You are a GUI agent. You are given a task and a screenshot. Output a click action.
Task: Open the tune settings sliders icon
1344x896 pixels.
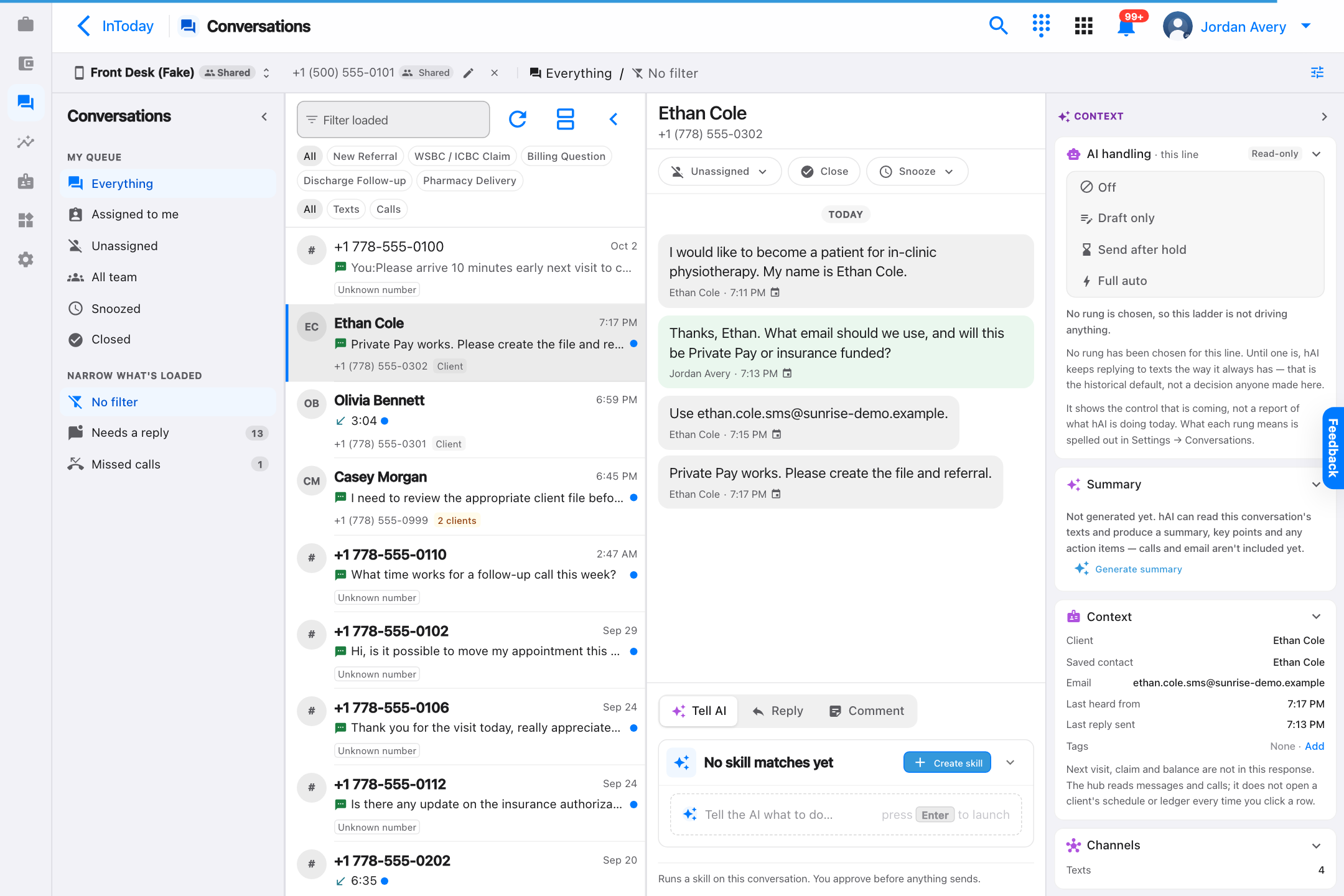(1317, 73)
